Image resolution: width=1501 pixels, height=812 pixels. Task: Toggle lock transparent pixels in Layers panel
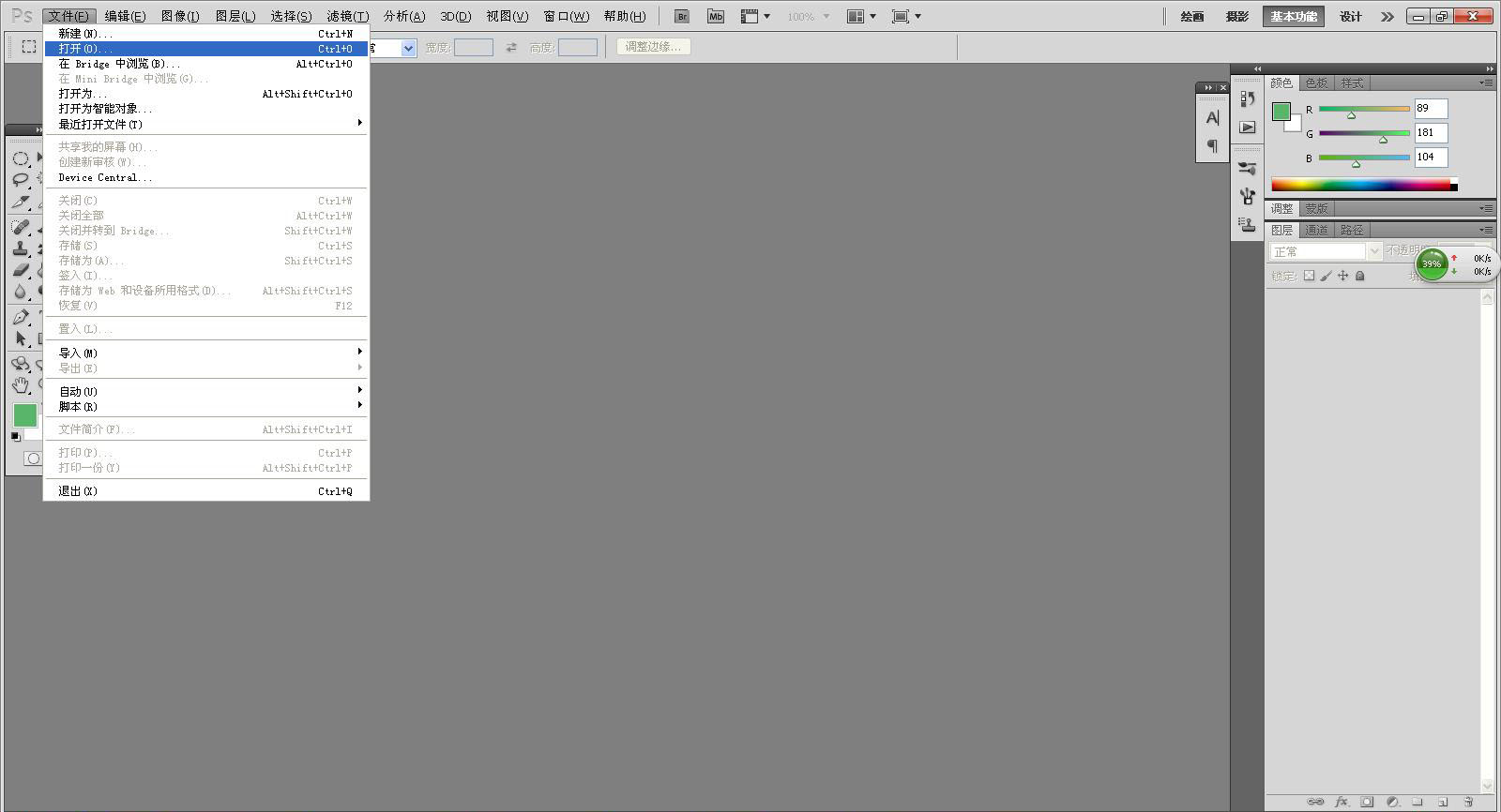pos(1309,276)
